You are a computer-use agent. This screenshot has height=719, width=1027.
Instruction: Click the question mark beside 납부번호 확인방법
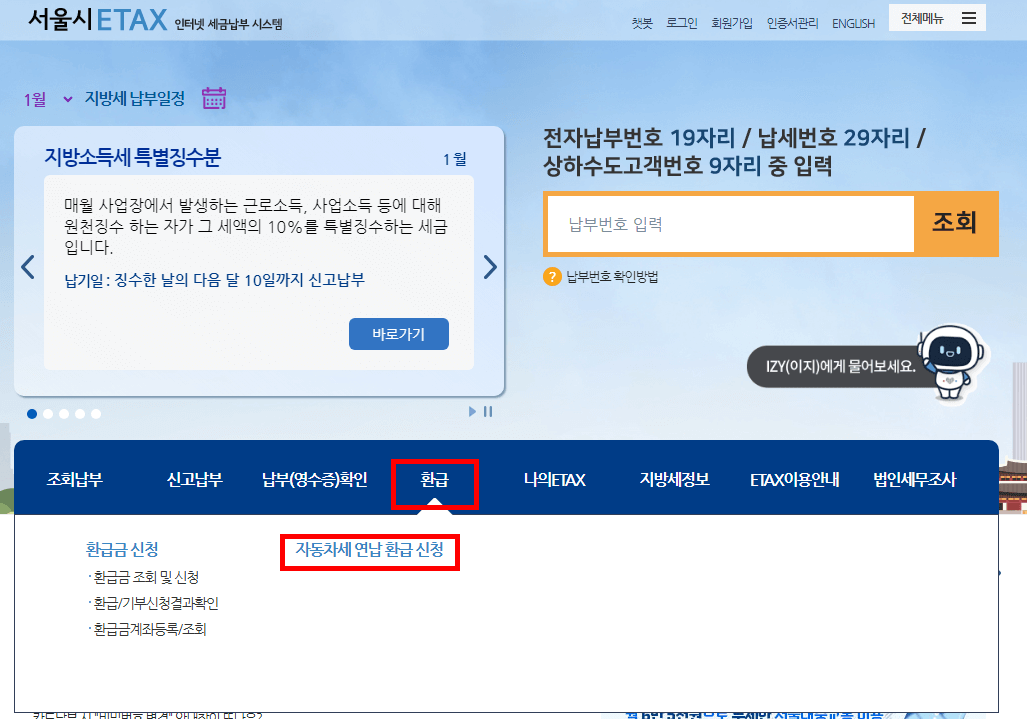click(x=552, y=278)
